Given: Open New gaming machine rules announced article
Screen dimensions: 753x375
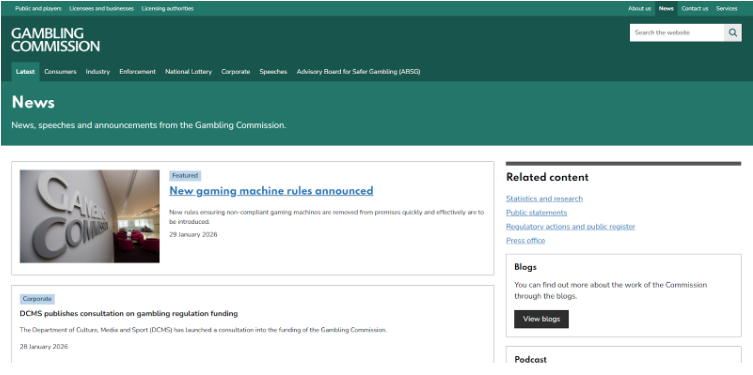Looking at the screenshot, I should [x=271, y=191].
